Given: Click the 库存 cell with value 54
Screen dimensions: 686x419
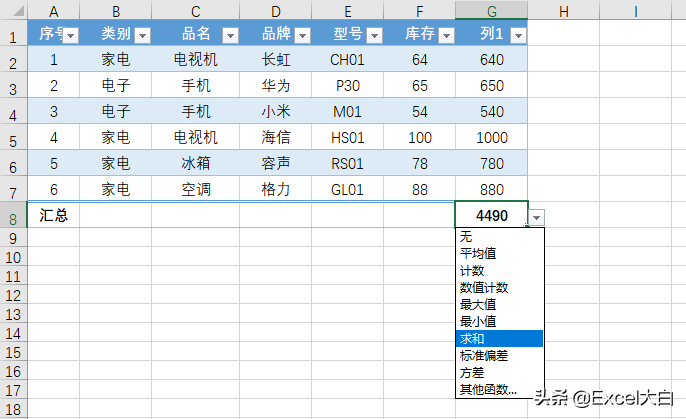Looking at the screenshot, I should pos(420,111).
